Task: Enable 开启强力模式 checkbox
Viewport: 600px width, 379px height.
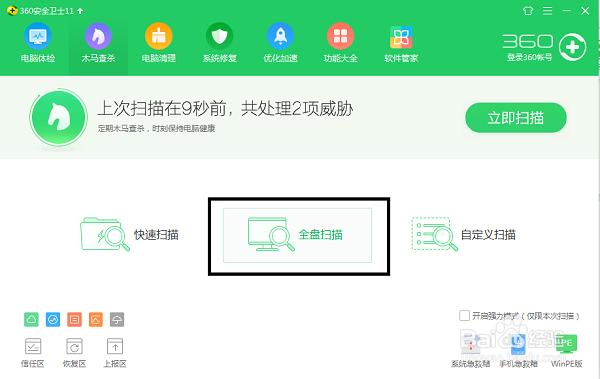Action: [x=464, y=316]
